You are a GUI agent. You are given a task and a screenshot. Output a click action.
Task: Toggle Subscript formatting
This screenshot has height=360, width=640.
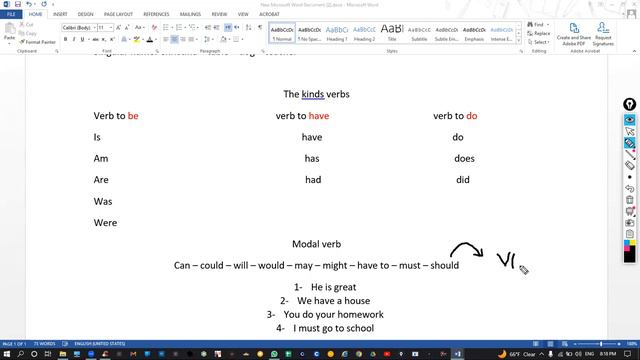tap(104, 40)
